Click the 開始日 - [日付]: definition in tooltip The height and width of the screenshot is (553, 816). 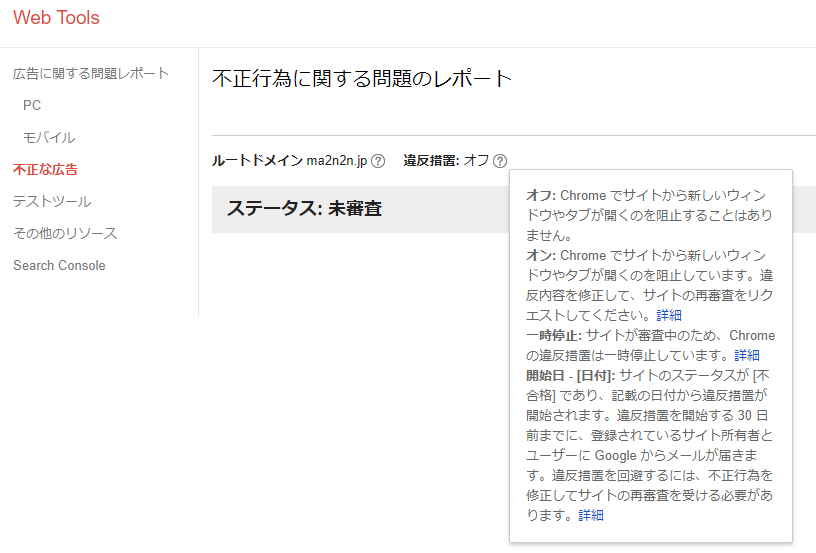pos(649,445)
